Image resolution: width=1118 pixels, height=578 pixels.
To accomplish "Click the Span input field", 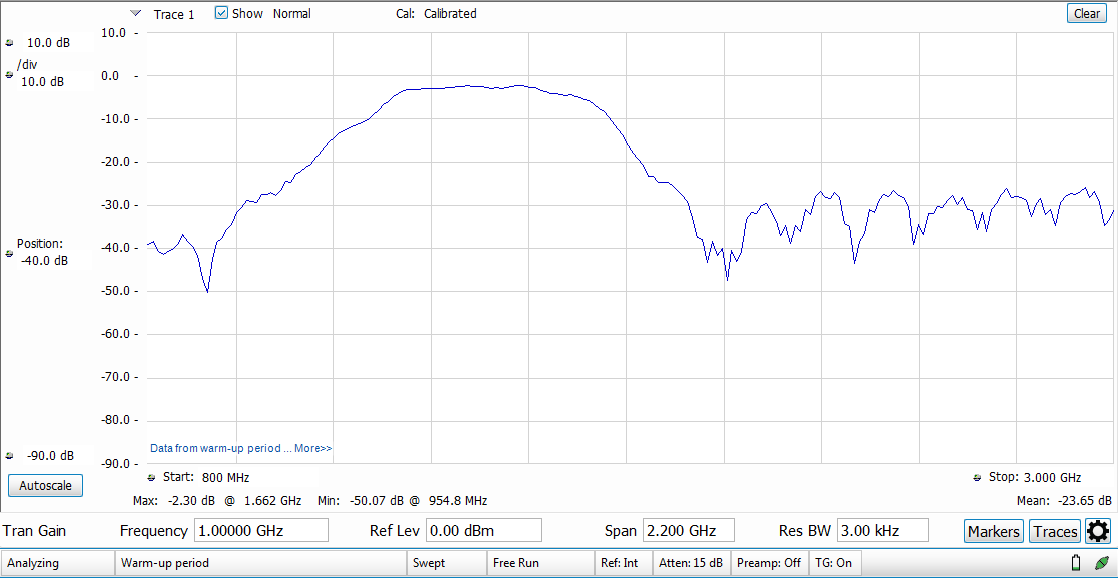I will click(x=688, y=531).
